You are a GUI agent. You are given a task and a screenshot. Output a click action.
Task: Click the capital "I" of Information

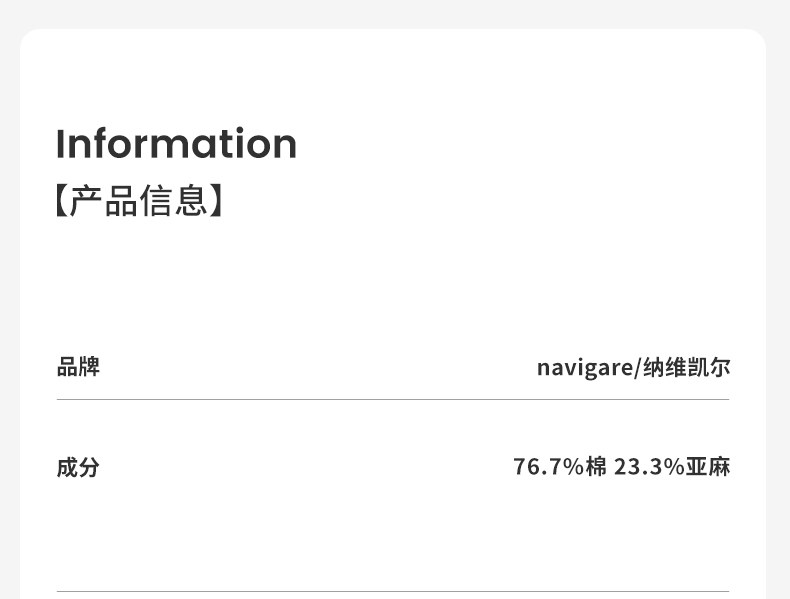60,144
